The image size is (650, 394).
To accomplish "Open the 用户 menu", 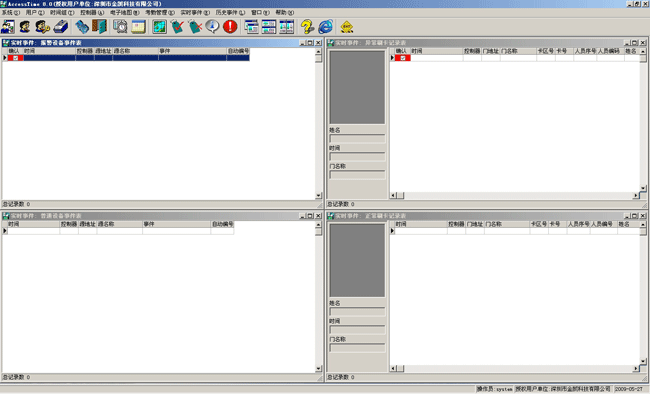I will point(35,12).
